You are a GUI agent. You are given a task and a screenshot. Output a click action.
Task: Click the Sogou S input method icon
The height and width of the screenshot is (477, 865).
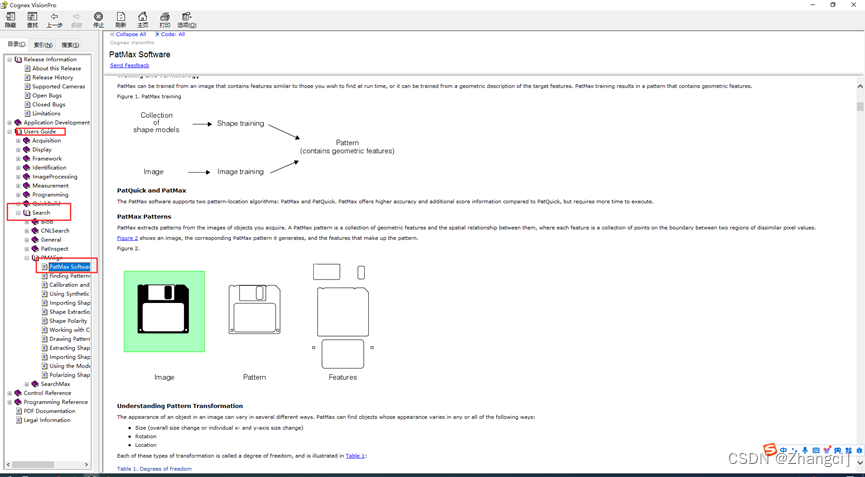coord(770,449)
